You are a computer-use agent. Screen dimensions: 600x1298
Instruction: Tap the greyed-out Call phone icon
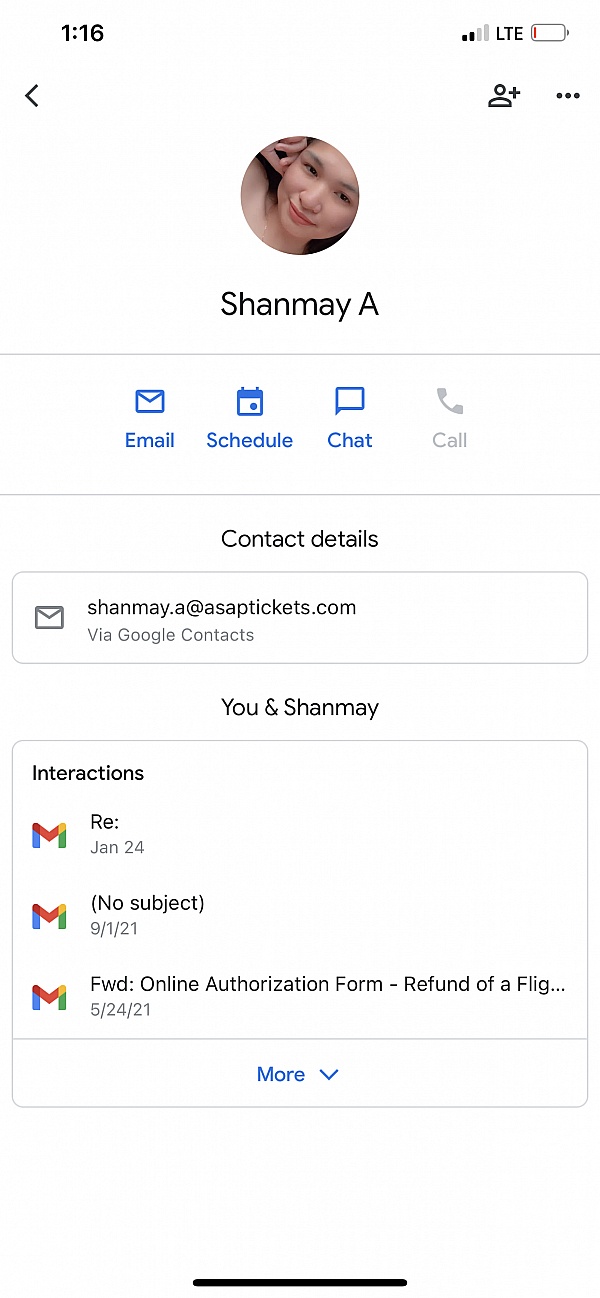[x=450, y=402]
